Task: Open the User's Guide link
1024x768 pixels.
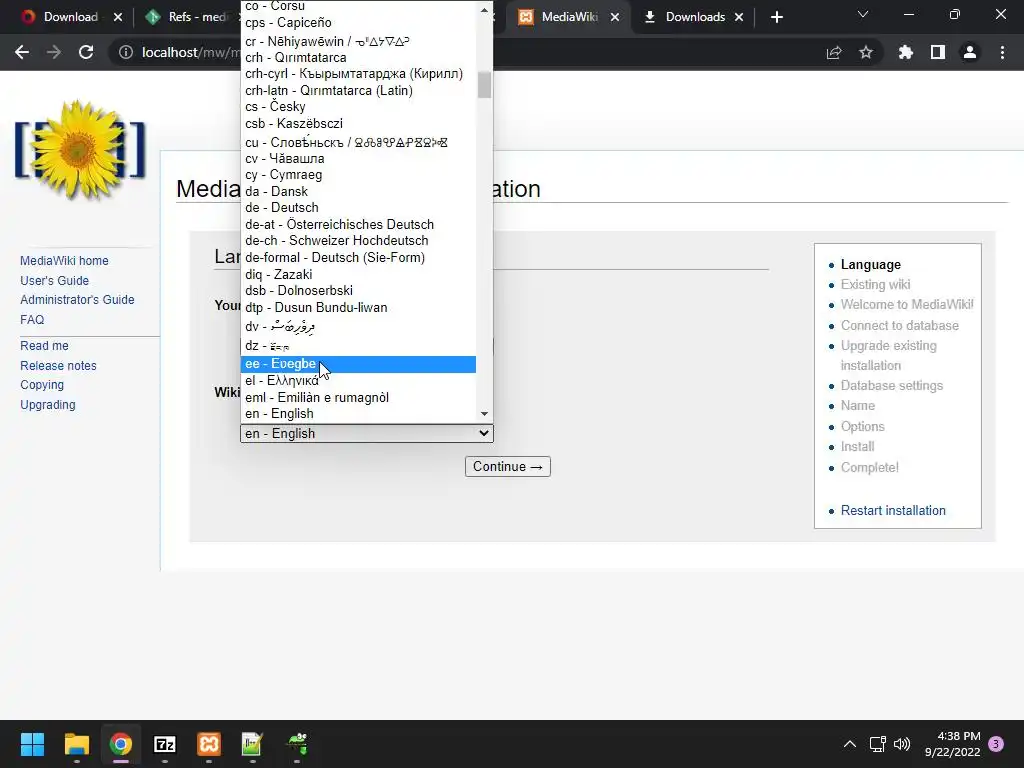Action: tap(54, 281)
